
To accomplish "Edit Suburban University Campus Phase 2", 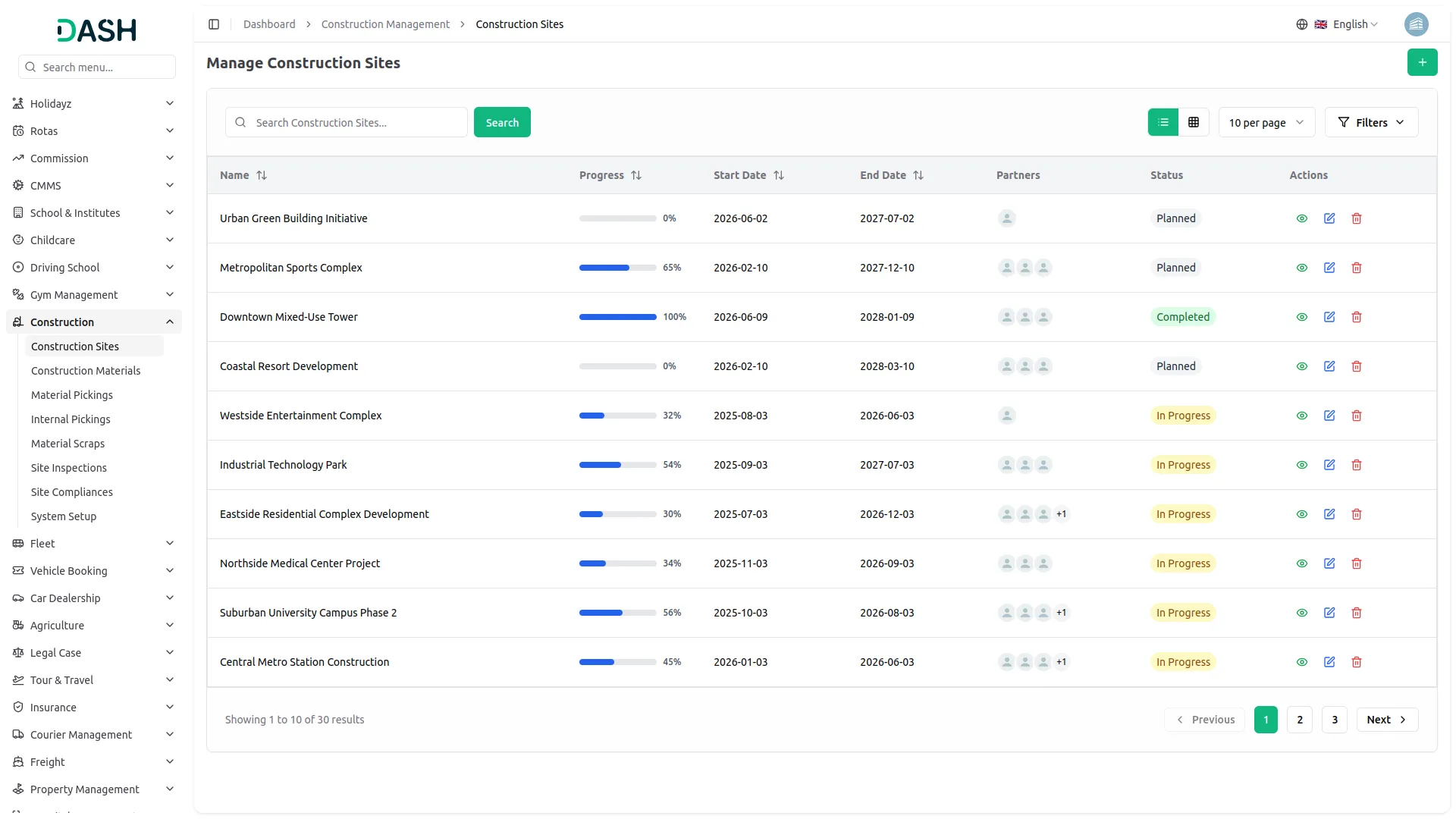I will click(1329, 613).
